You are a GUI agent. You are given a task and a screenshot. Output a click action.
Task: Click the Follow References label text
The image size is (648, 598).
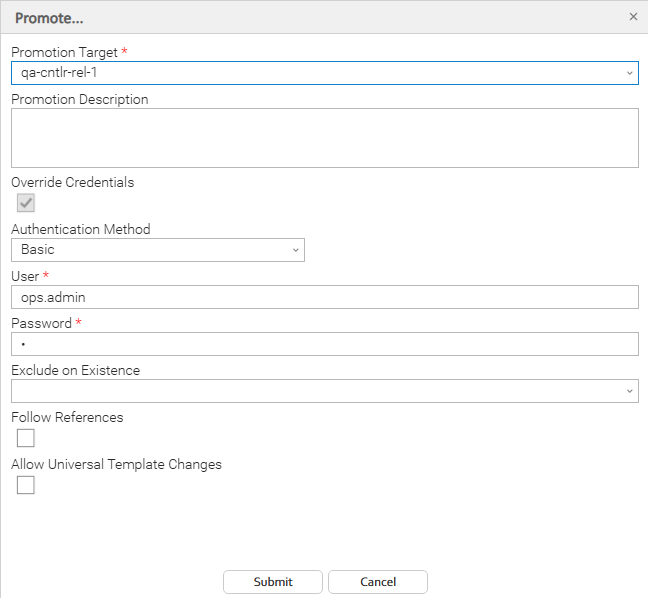point(67,417)
